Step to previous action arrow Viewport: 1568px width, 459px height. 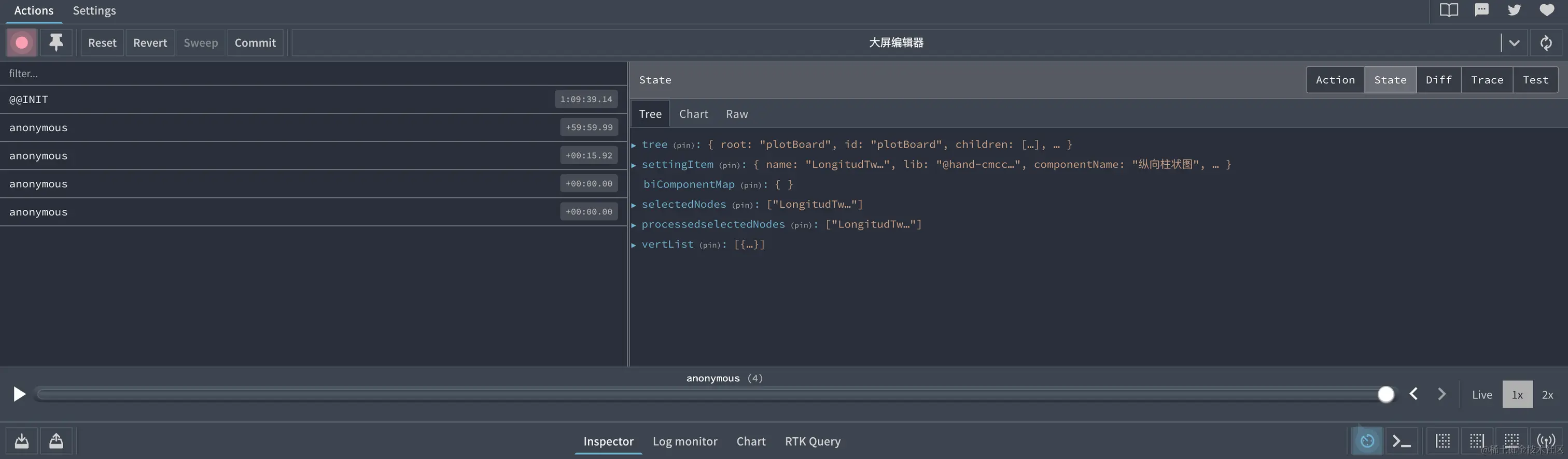pyautogui.click(x=1413, y=394)
